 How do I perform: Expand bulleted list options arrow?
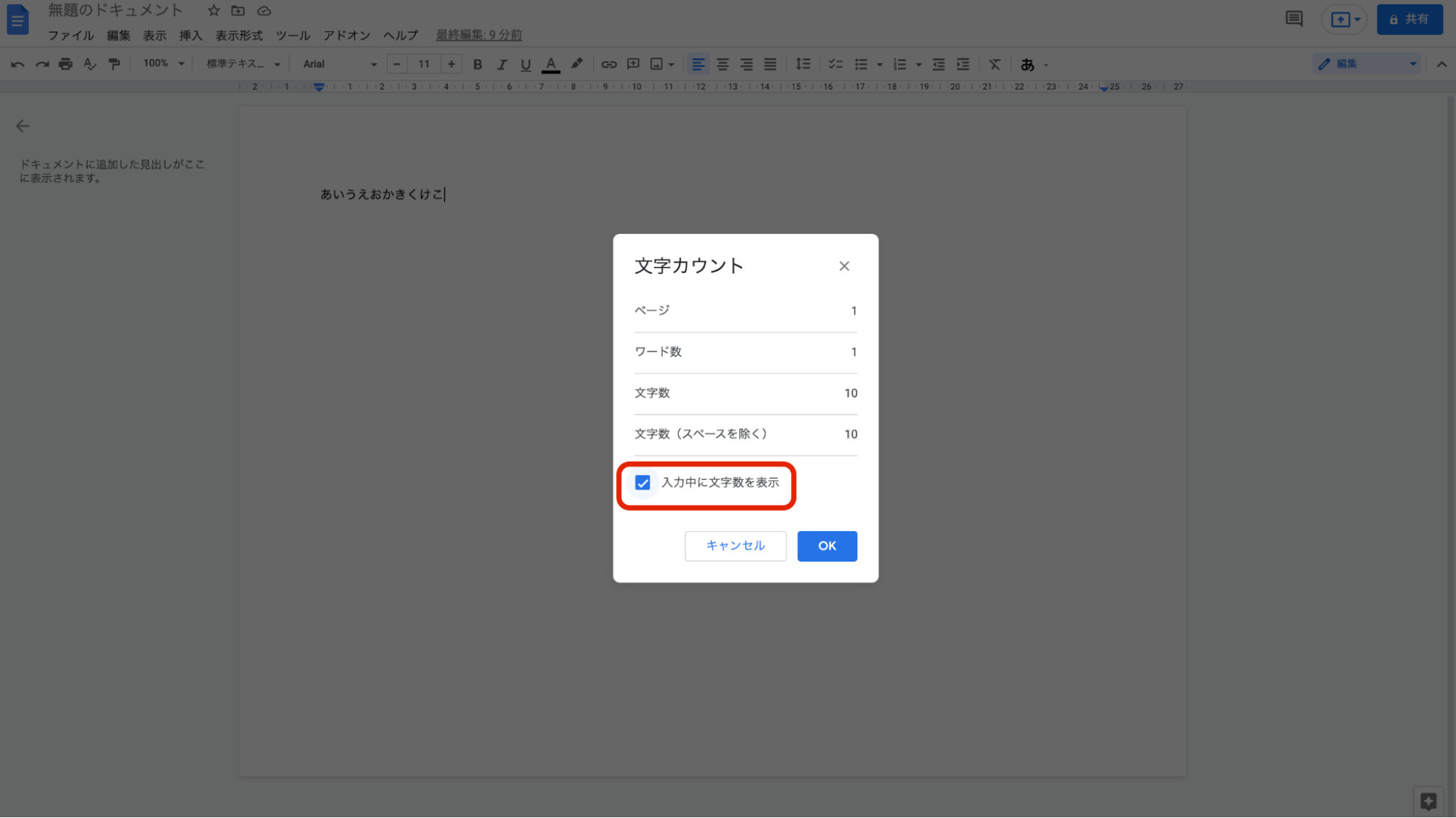[879, 64]
